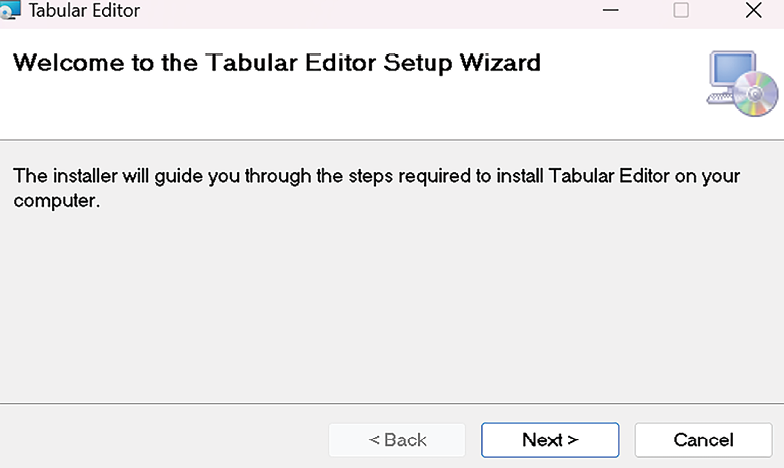Viewport: 784px width, 468px height.
Task: Click the setup wizard computer-and-disc icon
Action: pos(742,83)
